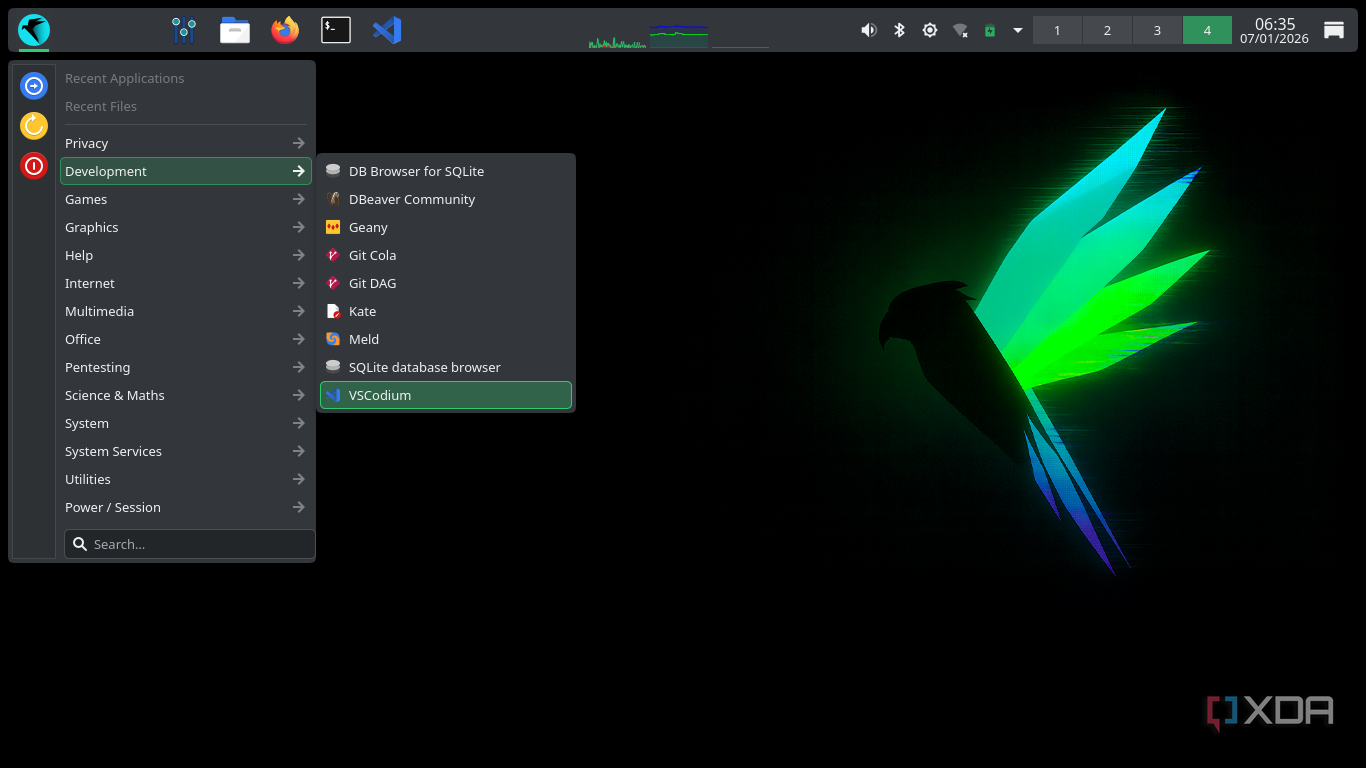Click the clock showing 06:35
Image resolution: width=1366 pixels, height=768 pixels.
tap(1274, 30)
